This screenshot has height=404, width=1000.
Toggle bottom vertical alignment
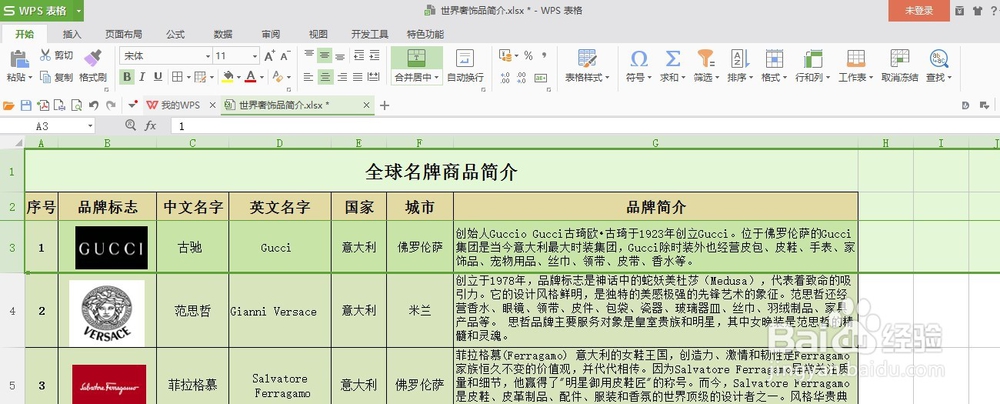click(x=341, y=56)
